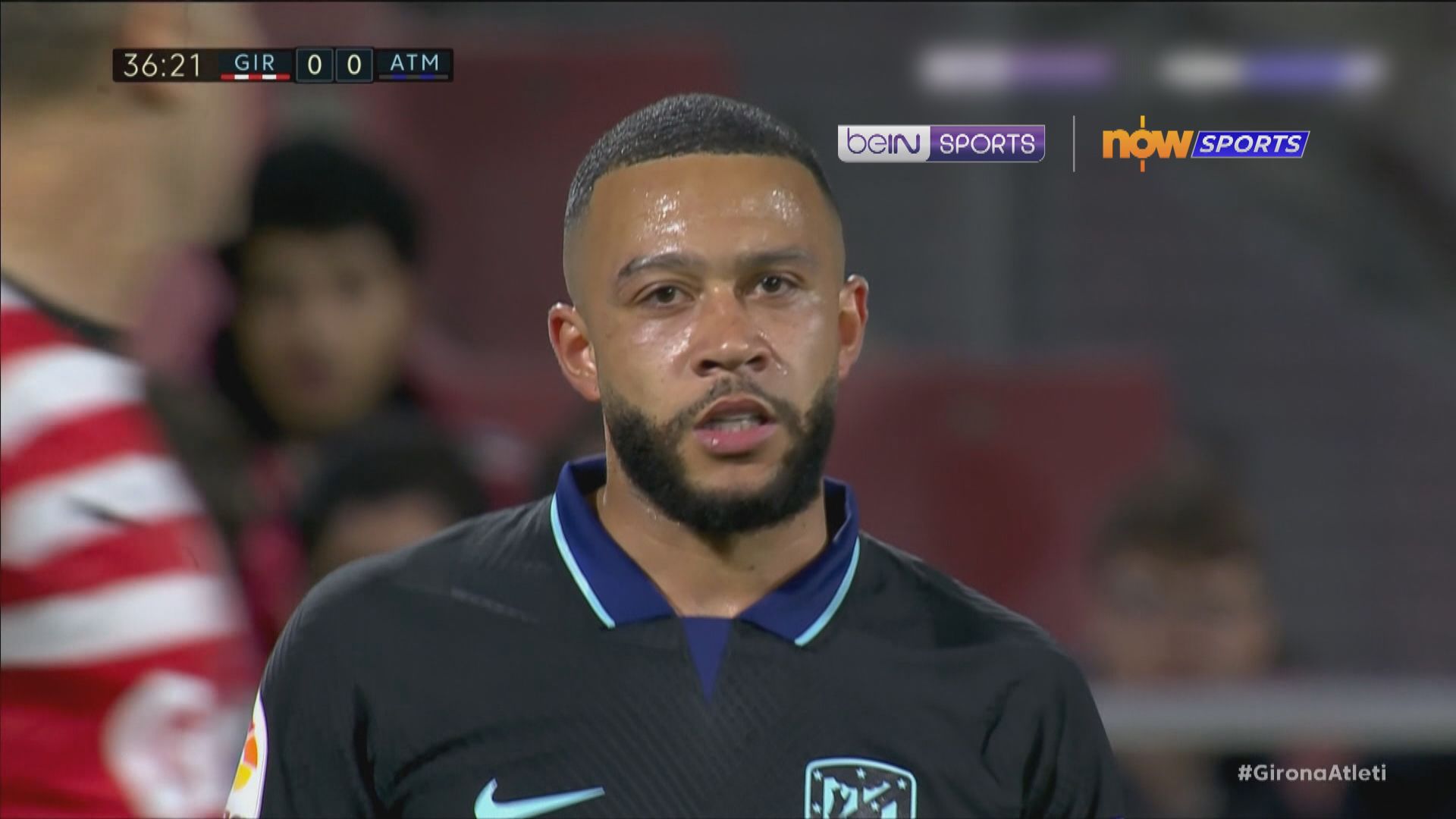Click the 36:21 match clock
The image size is (1456, 819).
coord(162,65)
